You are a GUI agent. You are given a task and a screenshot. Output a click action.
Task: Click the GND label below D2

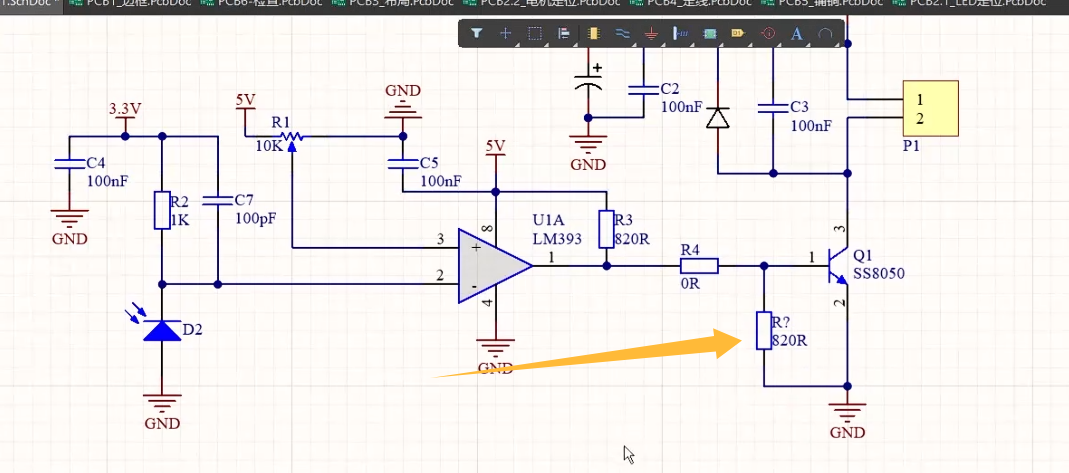click(x=162, y=423)
